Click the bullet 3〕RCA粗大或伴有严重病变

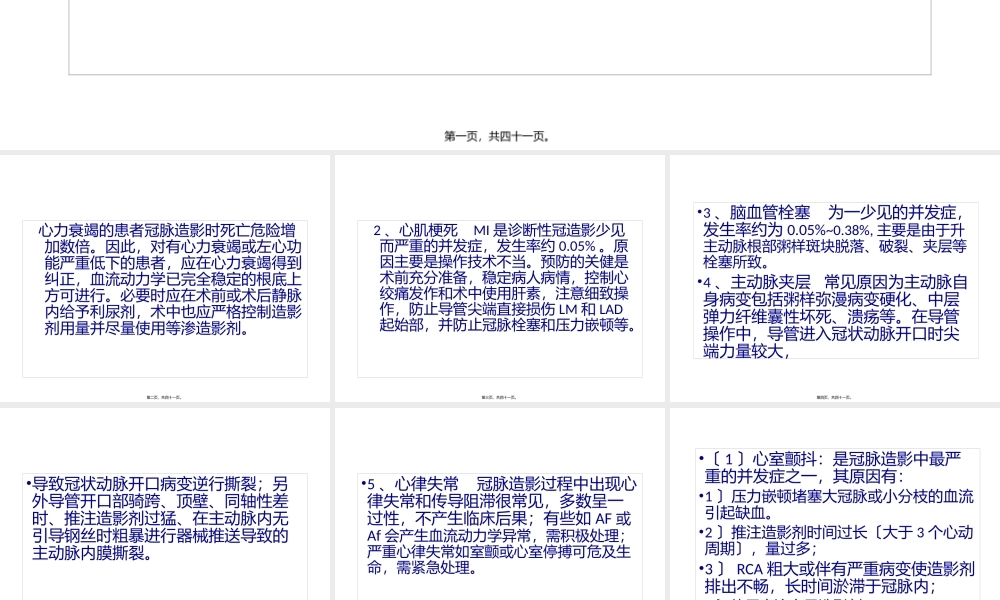click(839, 577)
